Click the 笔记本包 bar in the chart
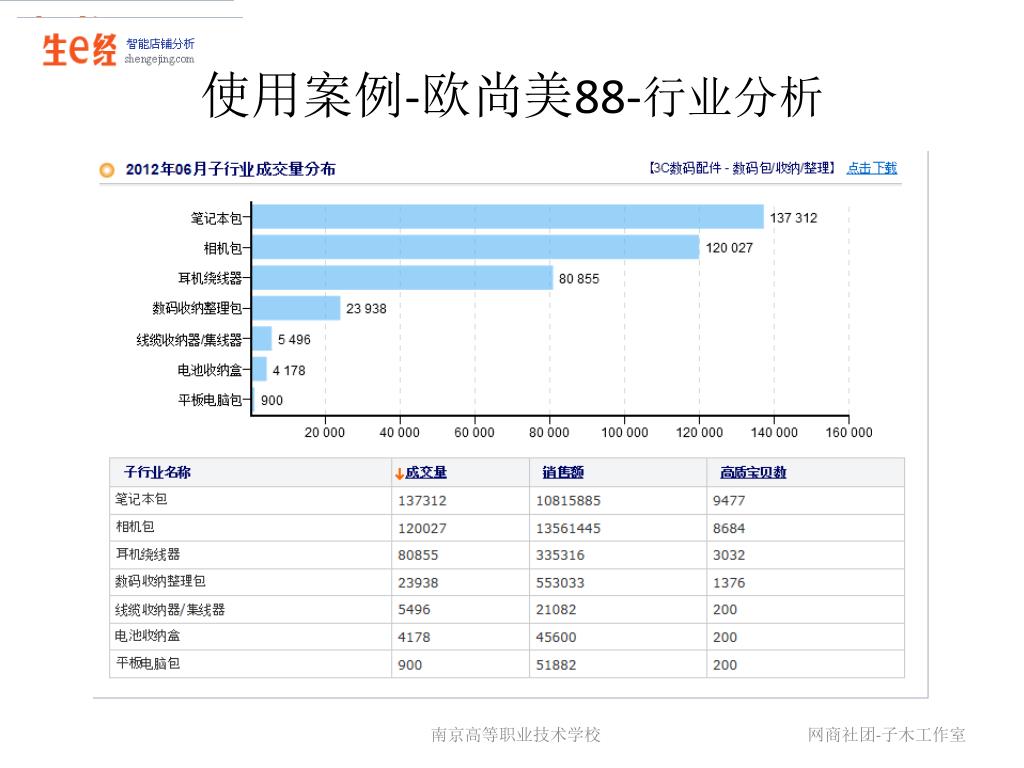The width and height of the screenshot is (1024, 768). coord(507,217)
